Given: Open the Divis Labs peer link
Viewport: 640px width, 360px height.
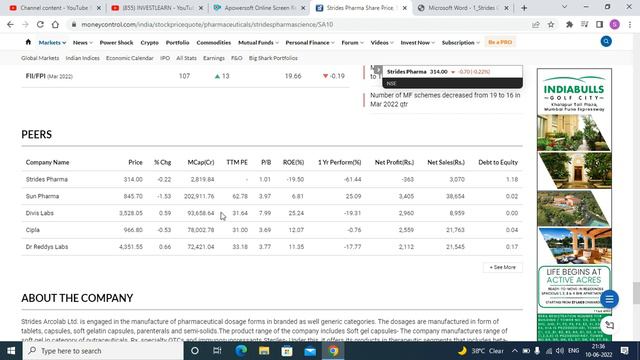Looking at the screenshot, I should [40, 213].
